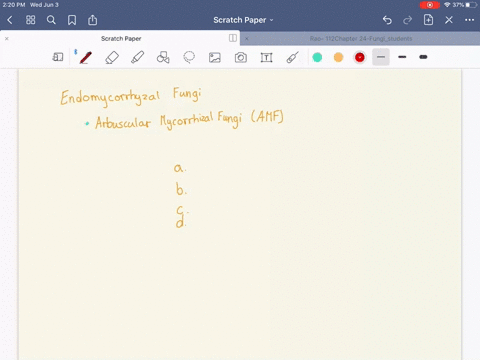Screen dimensions: 480x360
Task: Open Scratch Paper title dropdown
Action: (x=243, y=20)
